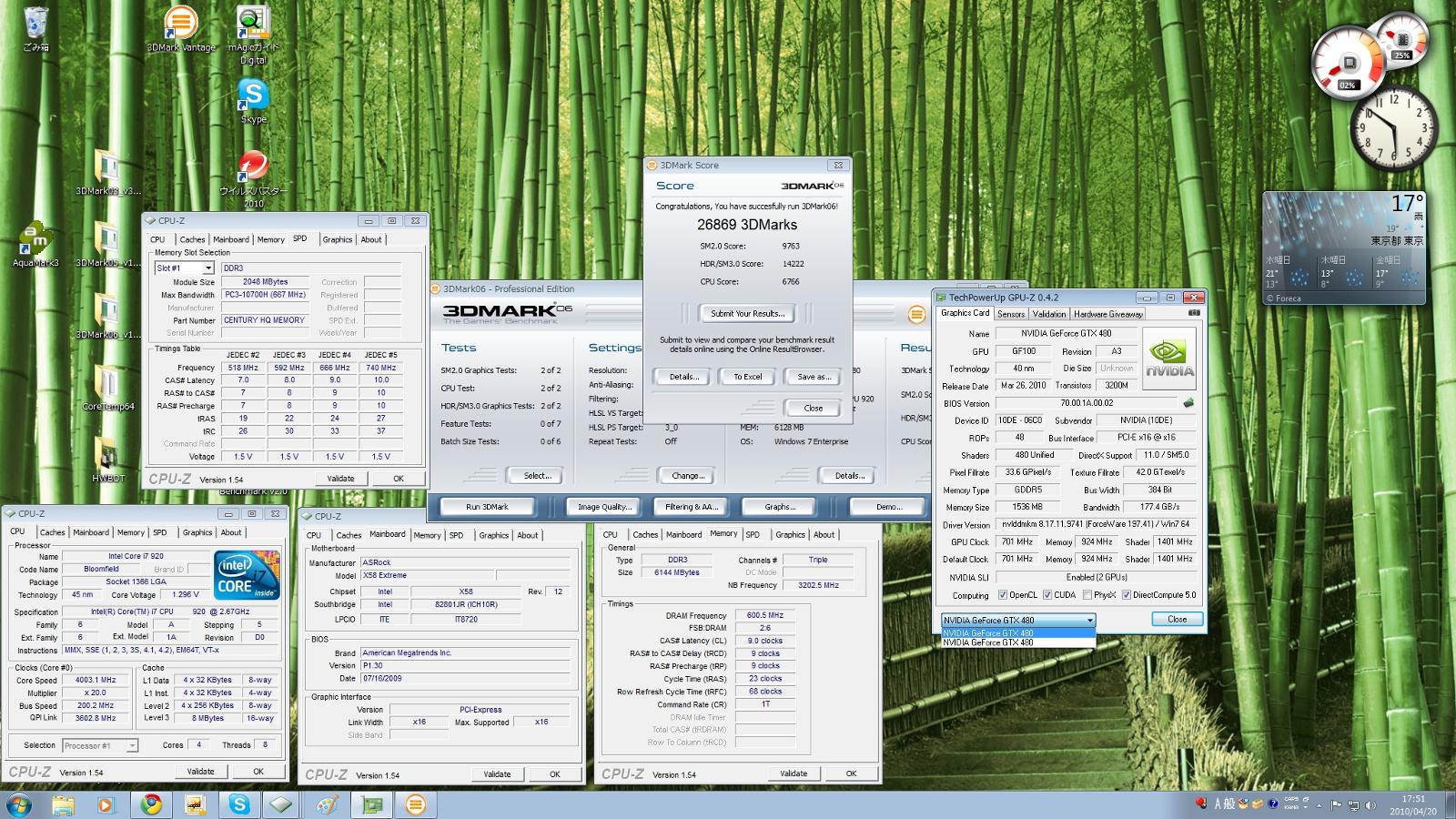This screenshot has width=1456, height=819.
Task: Open the Virus Buster 2010 desktop icon
Action: point(253,178)
